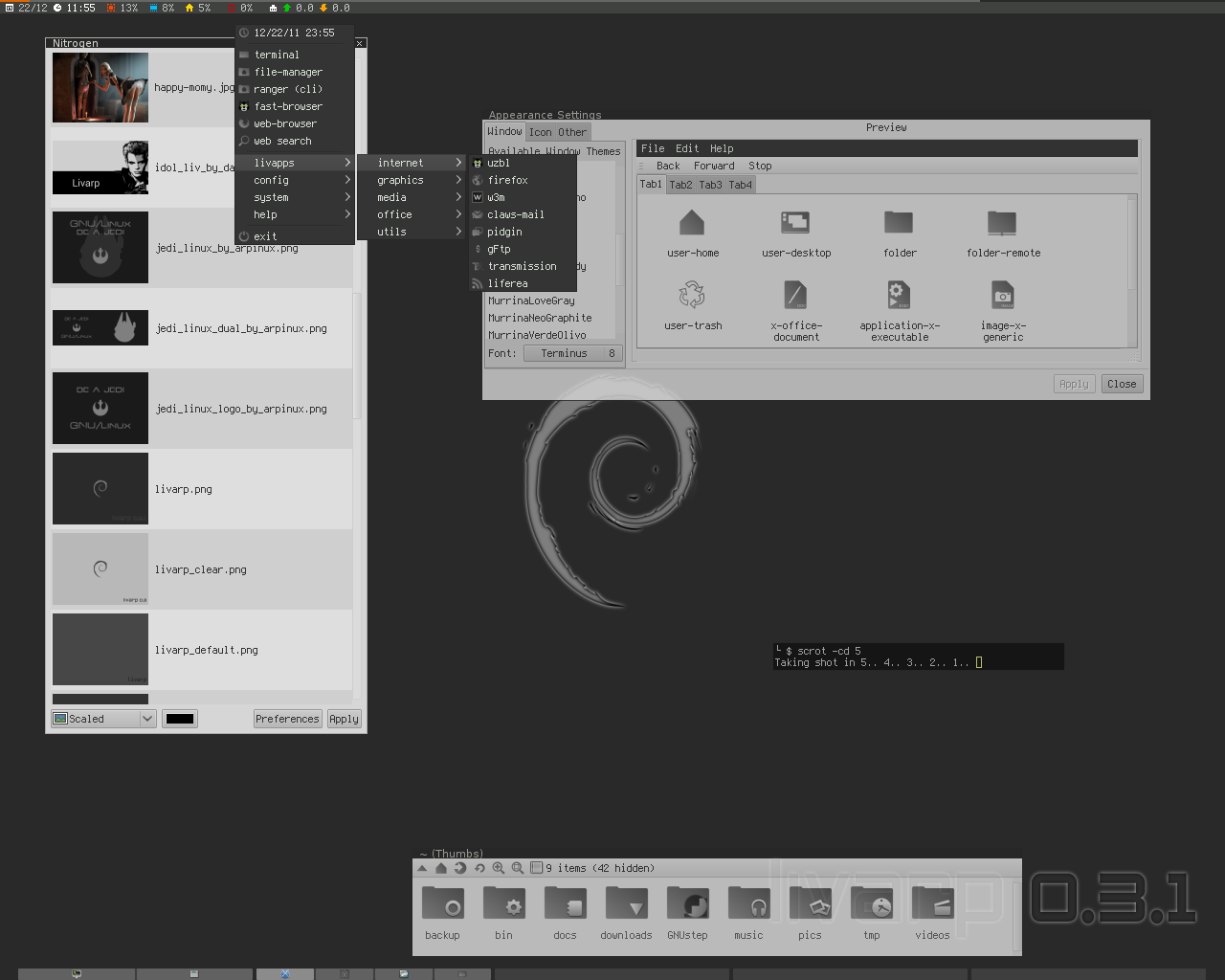Click the application-x-executable icon

click(899, 295)
